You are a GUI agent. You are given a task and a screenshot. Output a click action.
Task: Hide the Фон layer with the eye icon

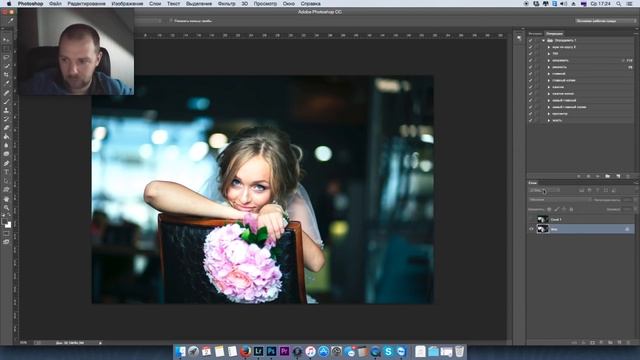pos(531,229)
